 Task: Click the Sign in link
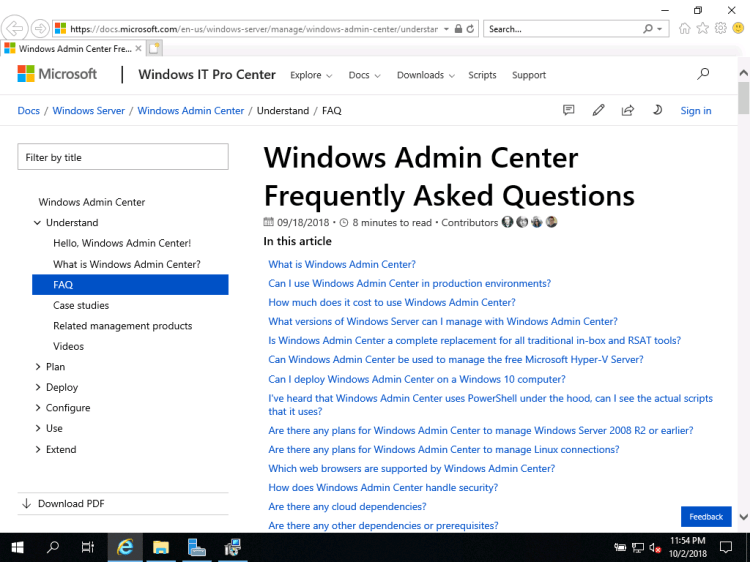[695, 110]
